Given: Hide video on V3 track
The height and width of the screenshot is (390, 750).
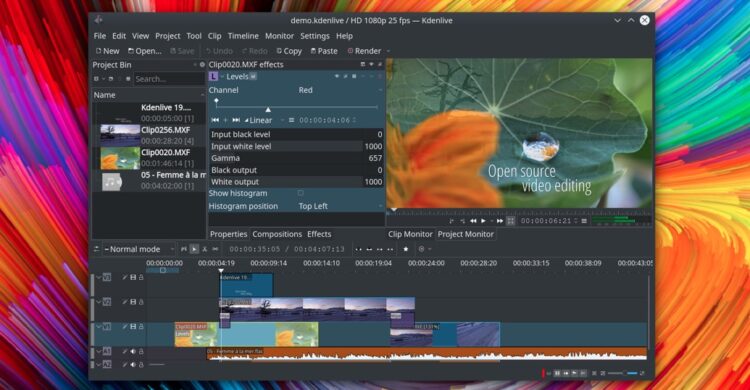Looking at the screenshot, I should (x=133, y=277).
